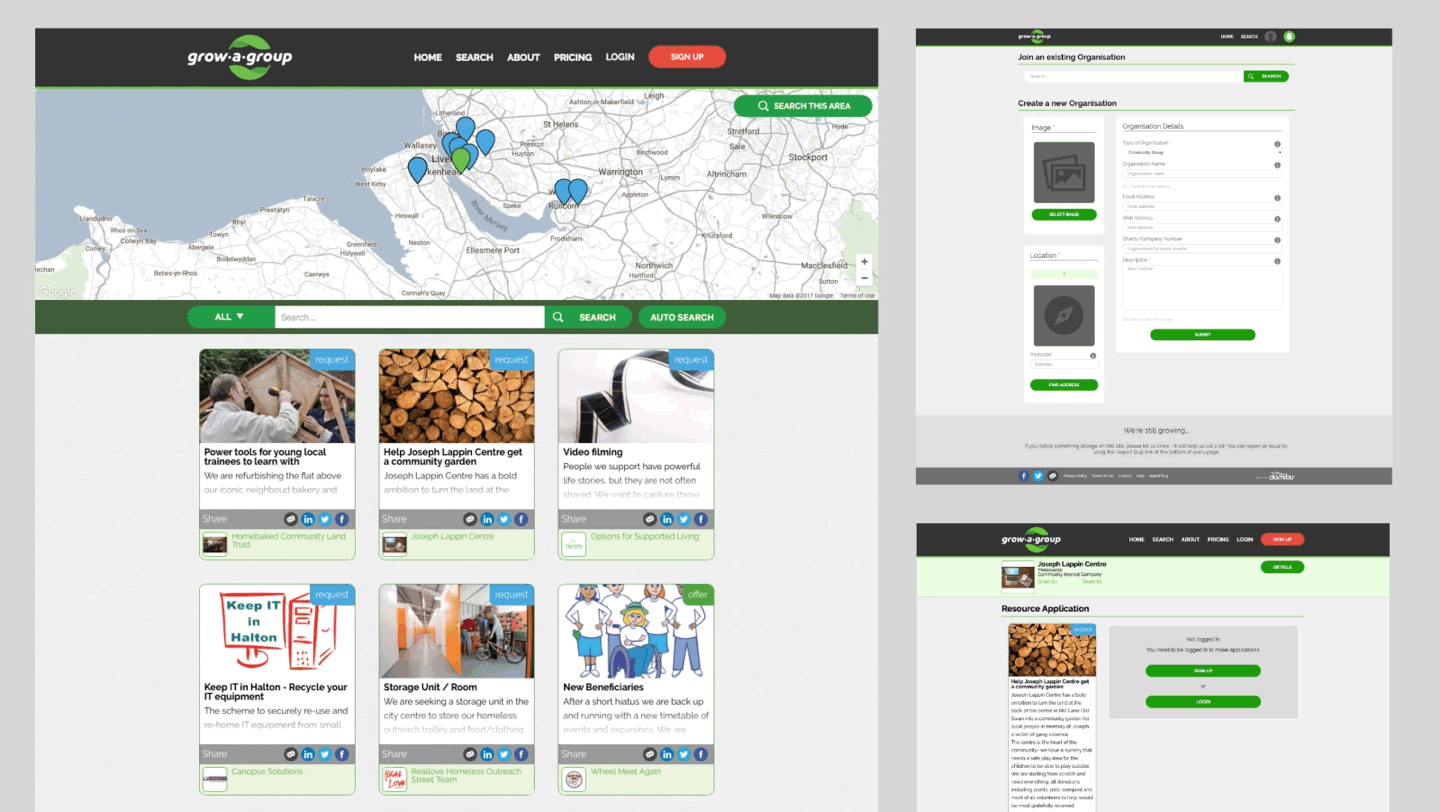Copy link icon on Power tools card
The width and height of the screenshot is (1440, 812).
(x=291, y=519)
